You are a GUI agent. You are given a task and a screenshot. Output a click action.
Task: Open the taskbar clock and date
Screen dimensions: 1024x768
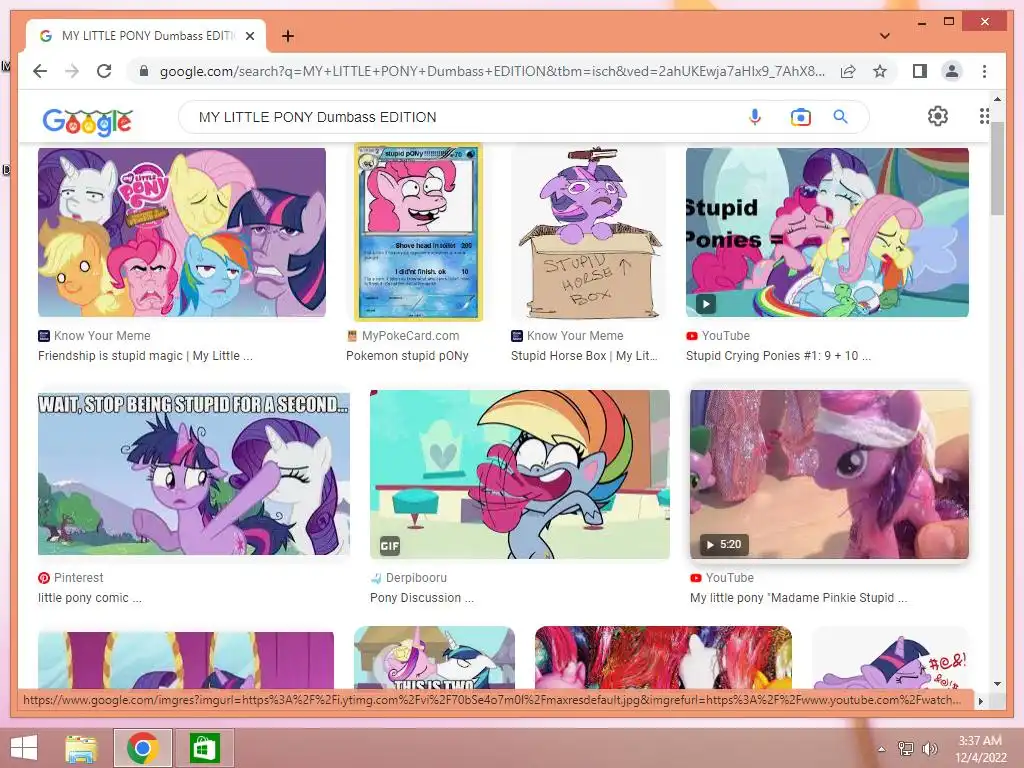(x=980, y=749)
